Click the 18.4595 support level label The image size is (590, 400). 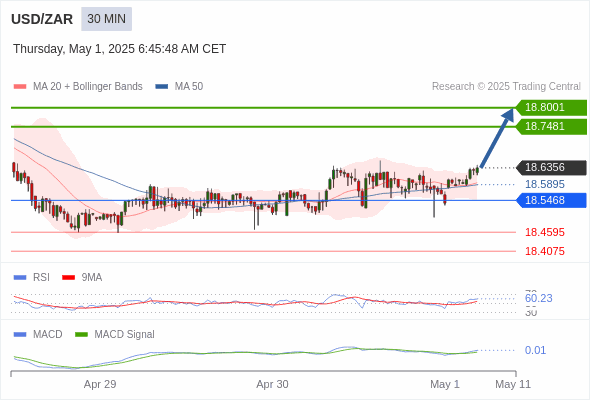[x=545, y=232]
